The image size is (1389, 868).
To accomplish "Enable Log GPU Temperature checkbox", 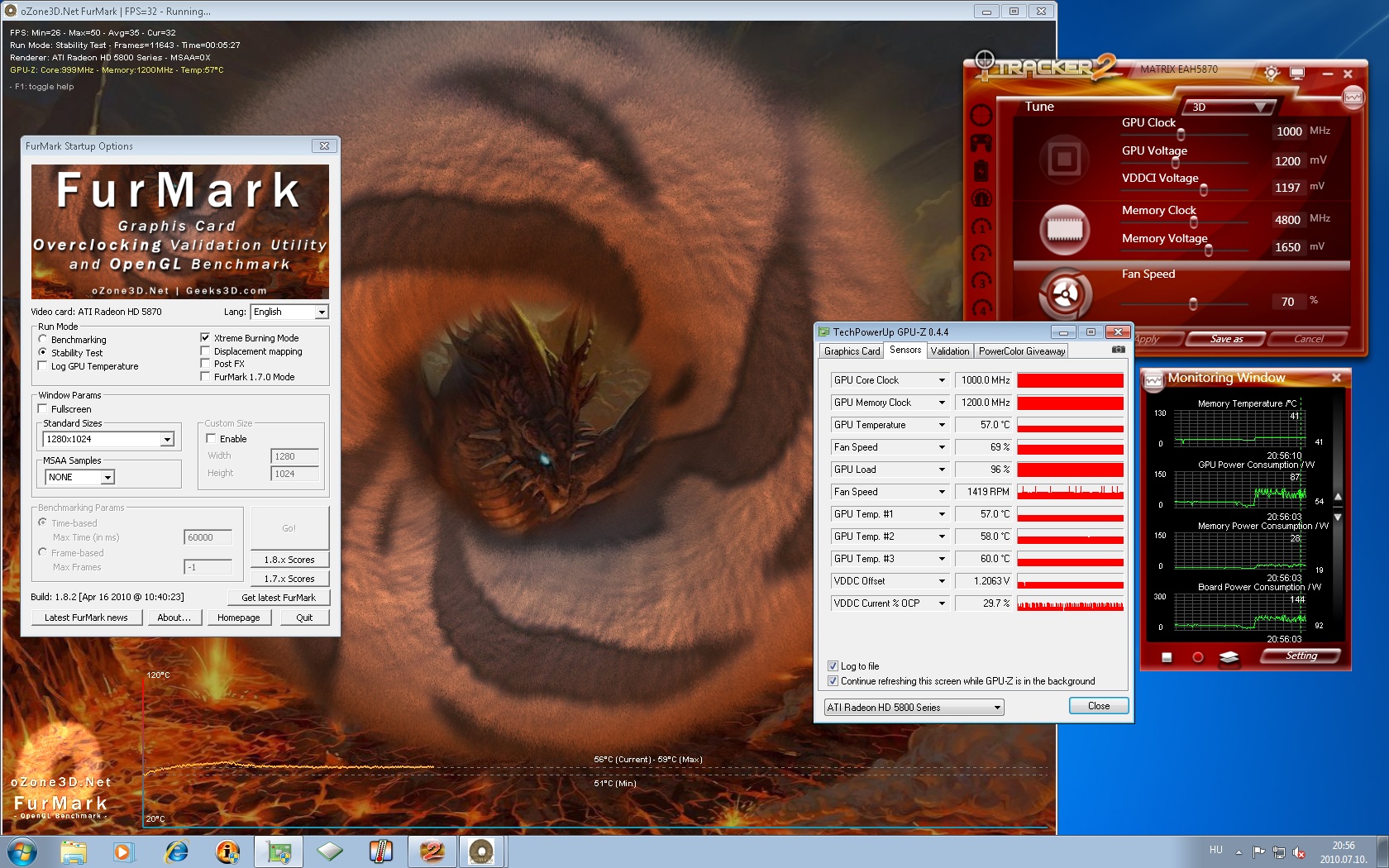I will click(x=42, y=365).
